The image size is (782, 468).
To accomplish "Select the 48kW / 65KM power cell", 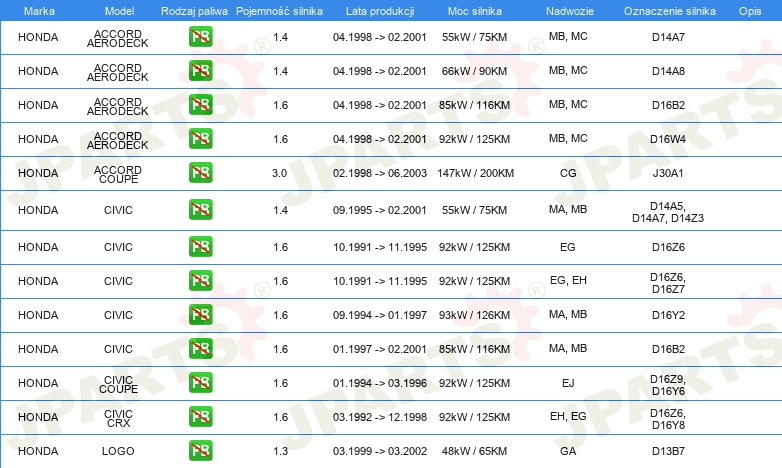I will pyautogui.click(x=474, y=452).
